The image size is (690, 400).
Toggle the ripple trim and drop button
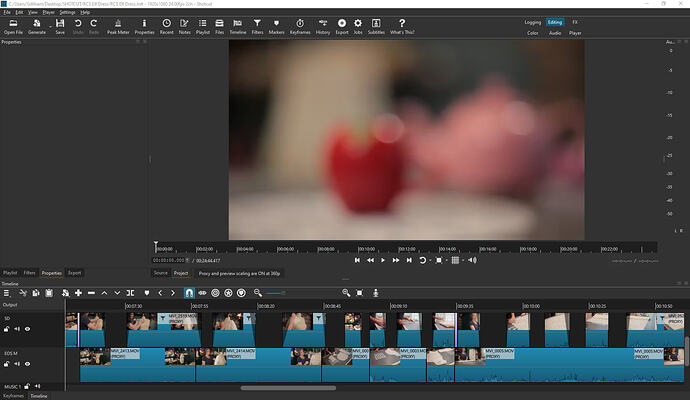coord(215,293)
